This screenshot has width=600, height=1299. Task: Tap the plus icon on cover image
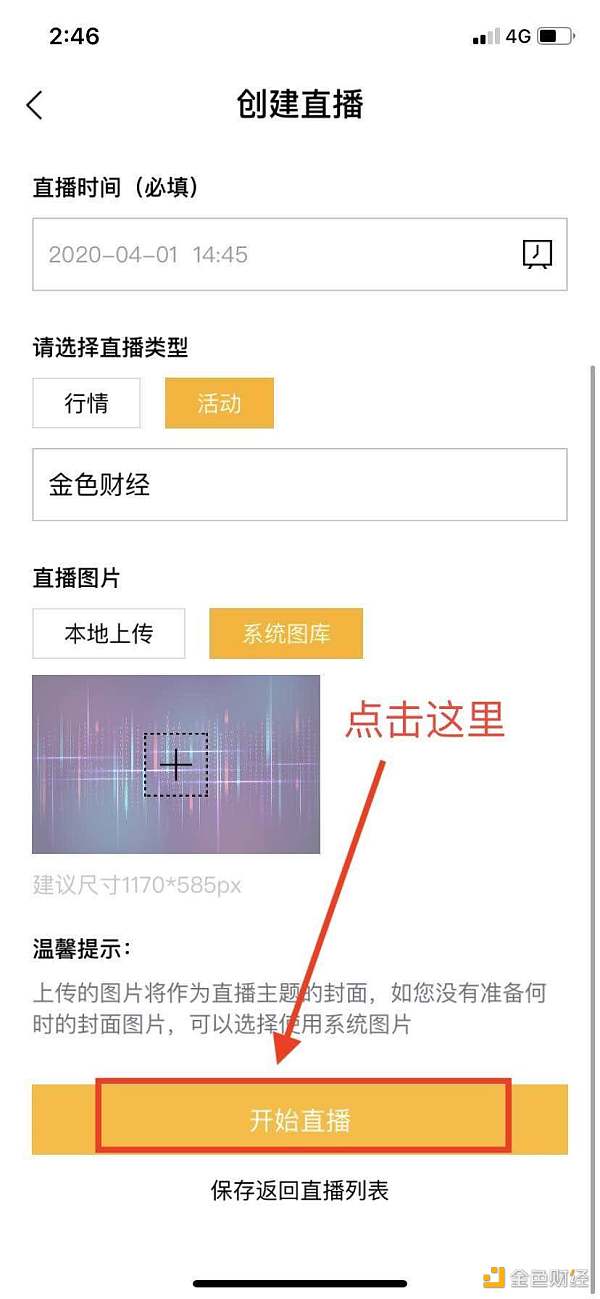(x=176, y=765)
